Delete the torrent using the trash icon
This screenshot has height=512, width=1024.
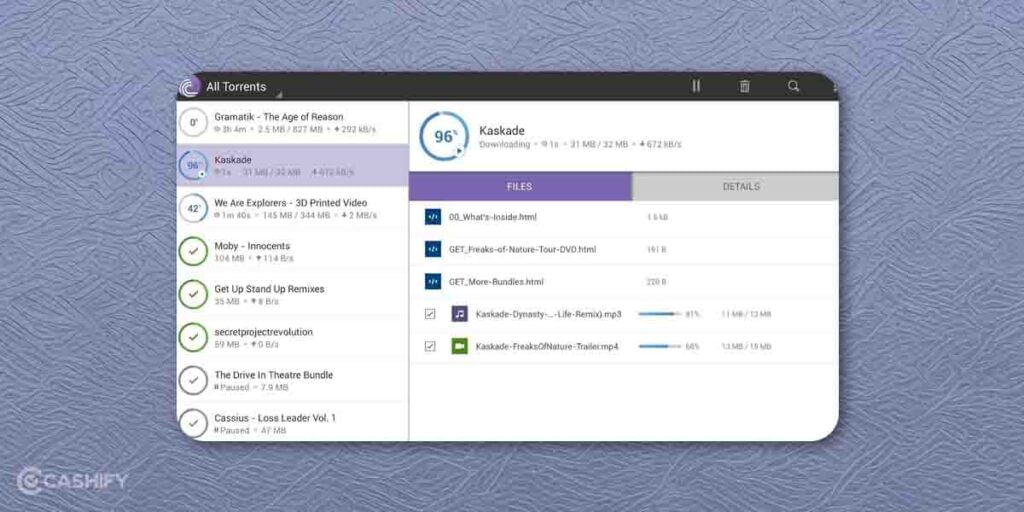[x=744, y=86]
